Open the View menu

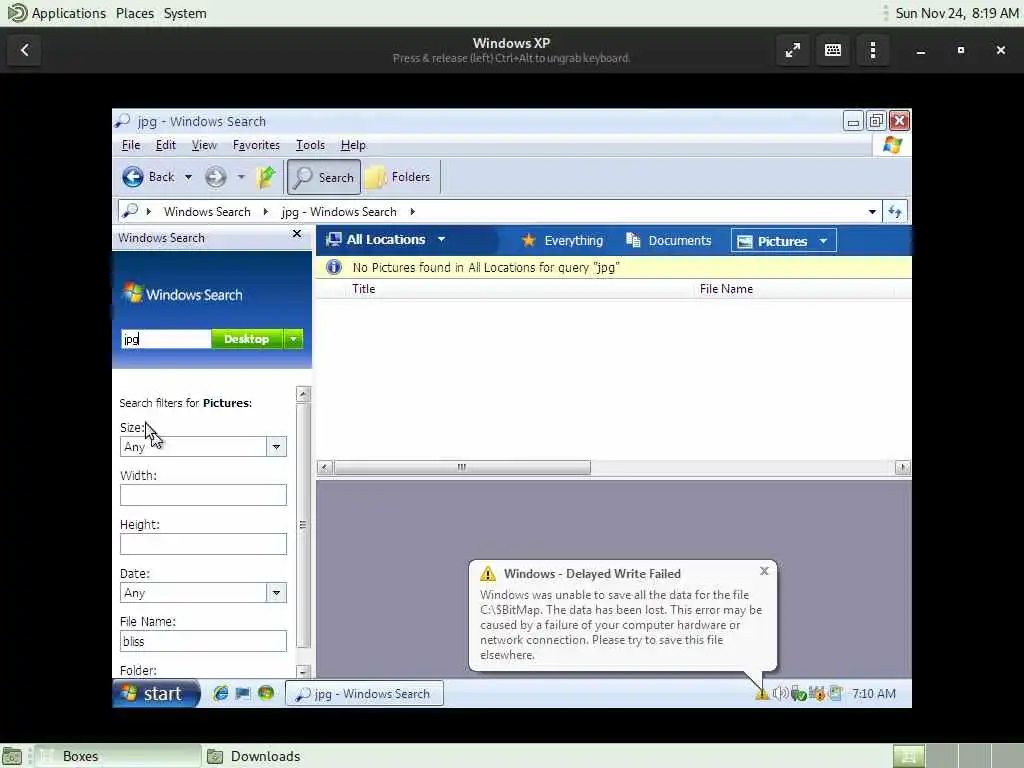(204, 145)
